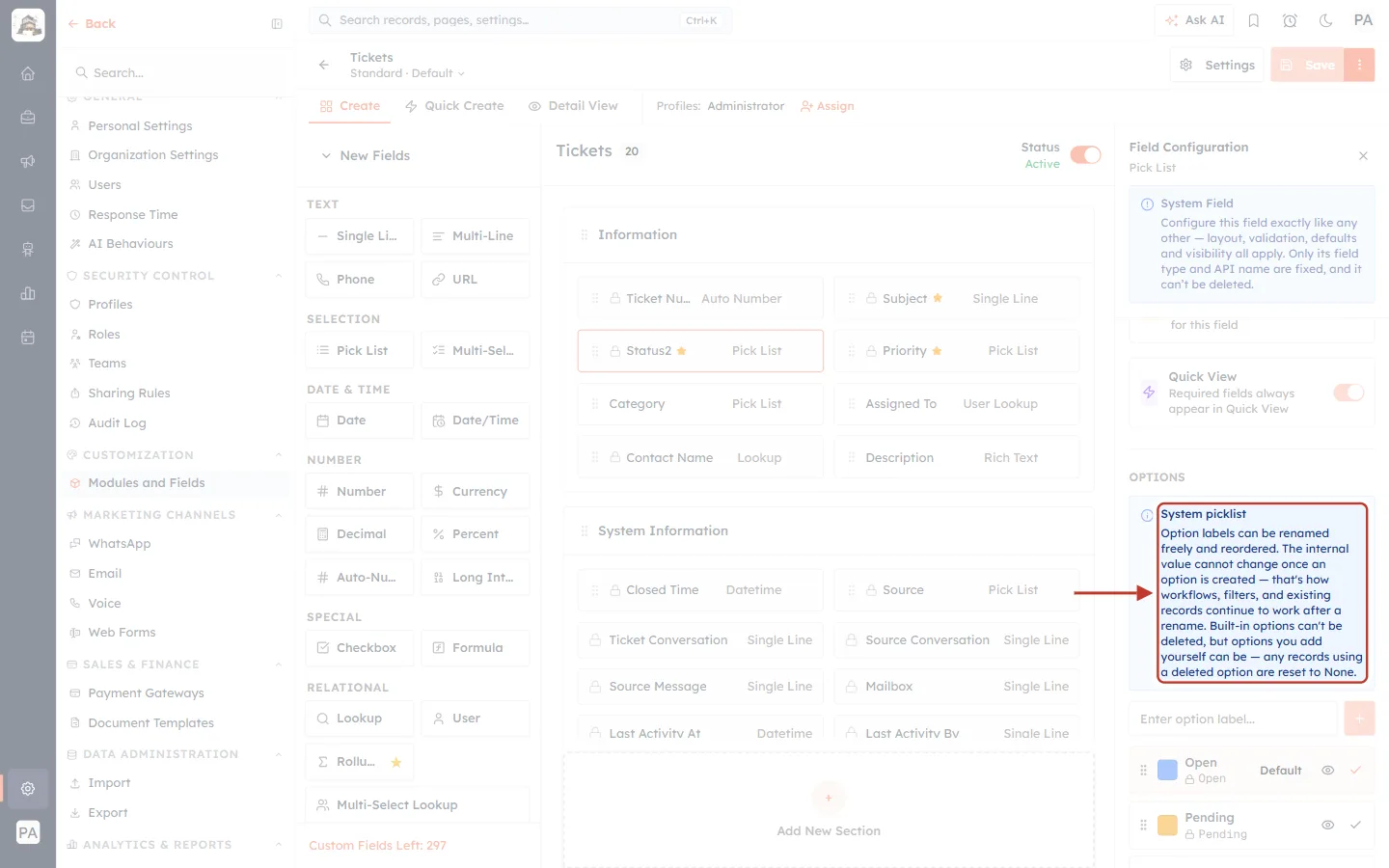Collapse the sidebar panel icon next to Back
The height and width of the screenshot is (868, 1389).
pos(277,24)
